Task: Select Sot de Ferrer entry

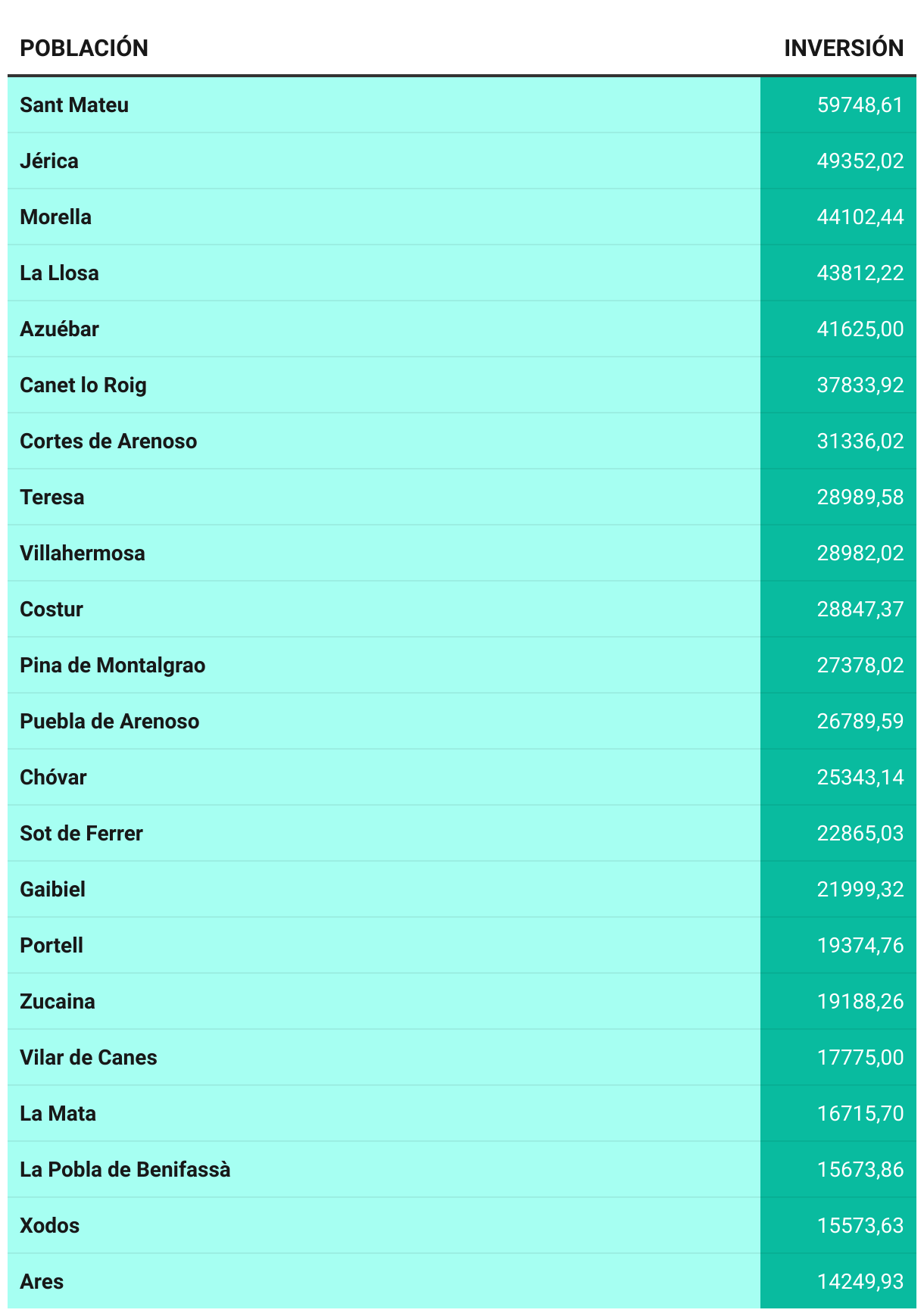Action: click(x=81, y=833)
